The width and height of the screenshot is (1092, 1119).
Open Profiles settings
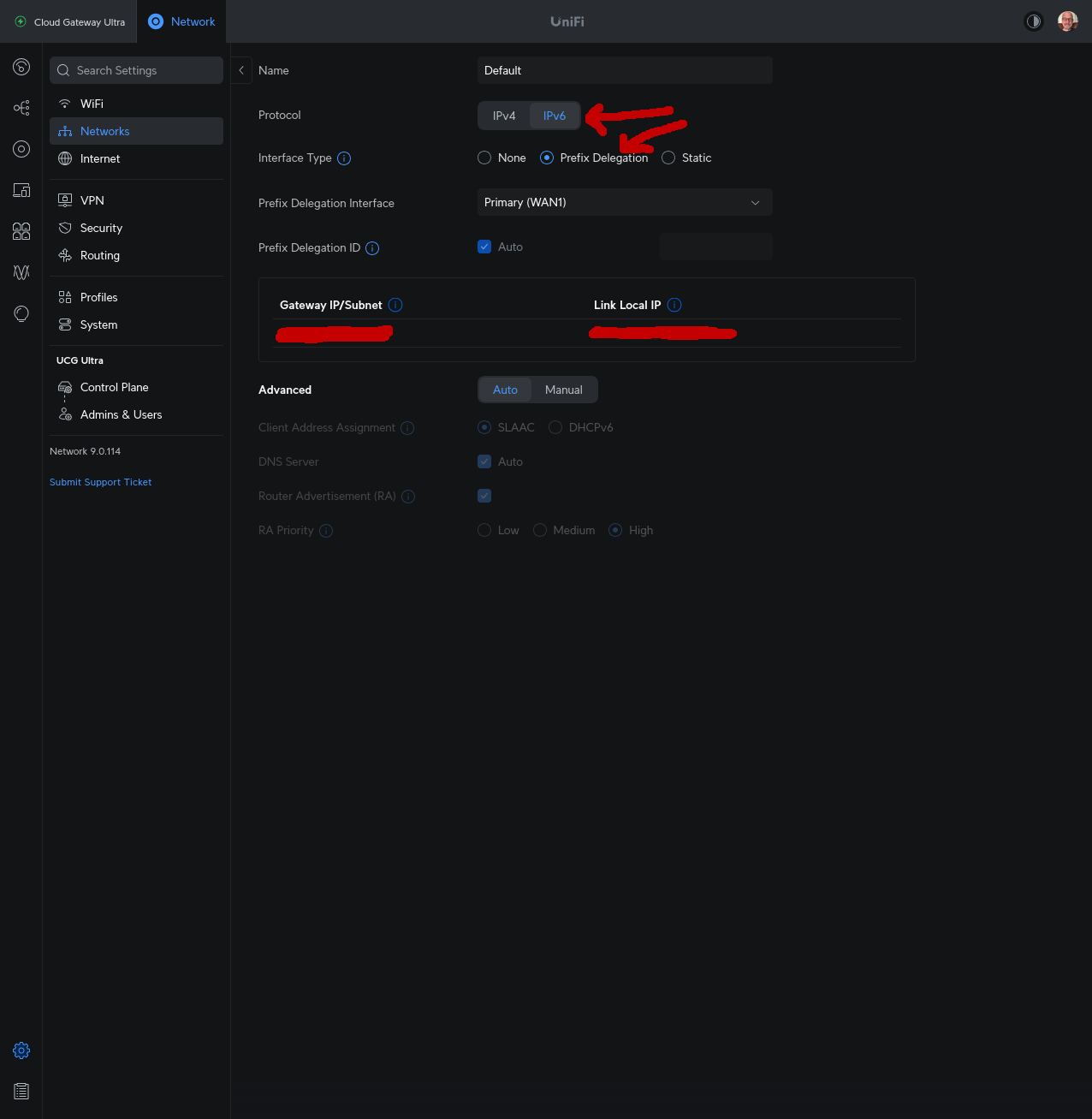136,297
